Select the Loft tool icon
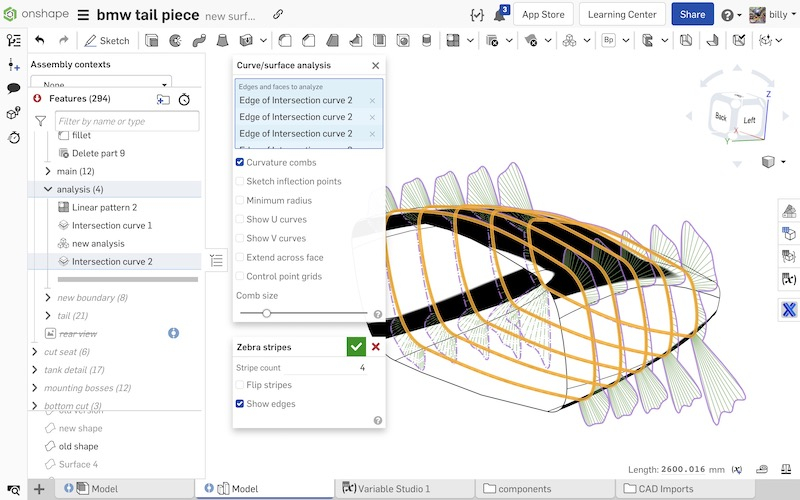The height and width of the screenshot is (500, 800). tap(222, 40)
